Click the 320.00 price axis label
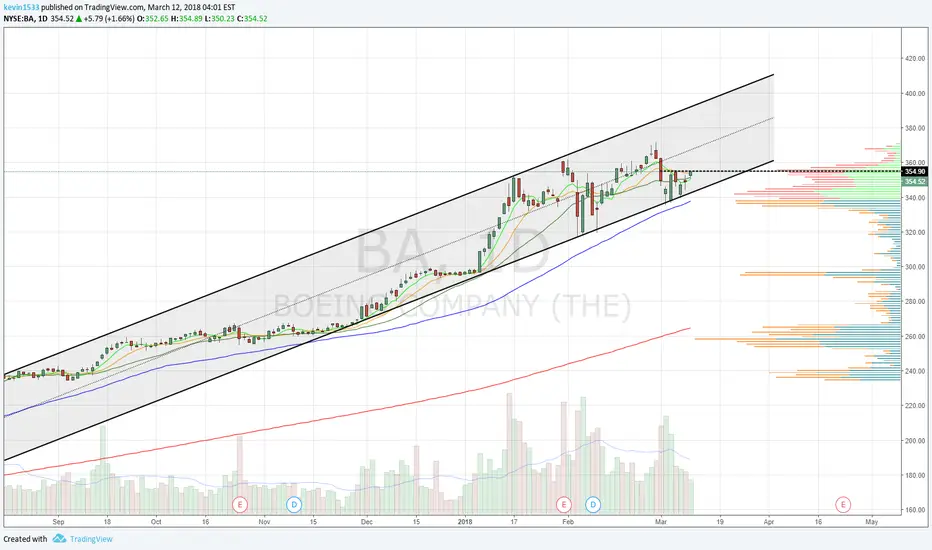Image resolution: width=932 pixels, height=550 pixels. (915, 232)
